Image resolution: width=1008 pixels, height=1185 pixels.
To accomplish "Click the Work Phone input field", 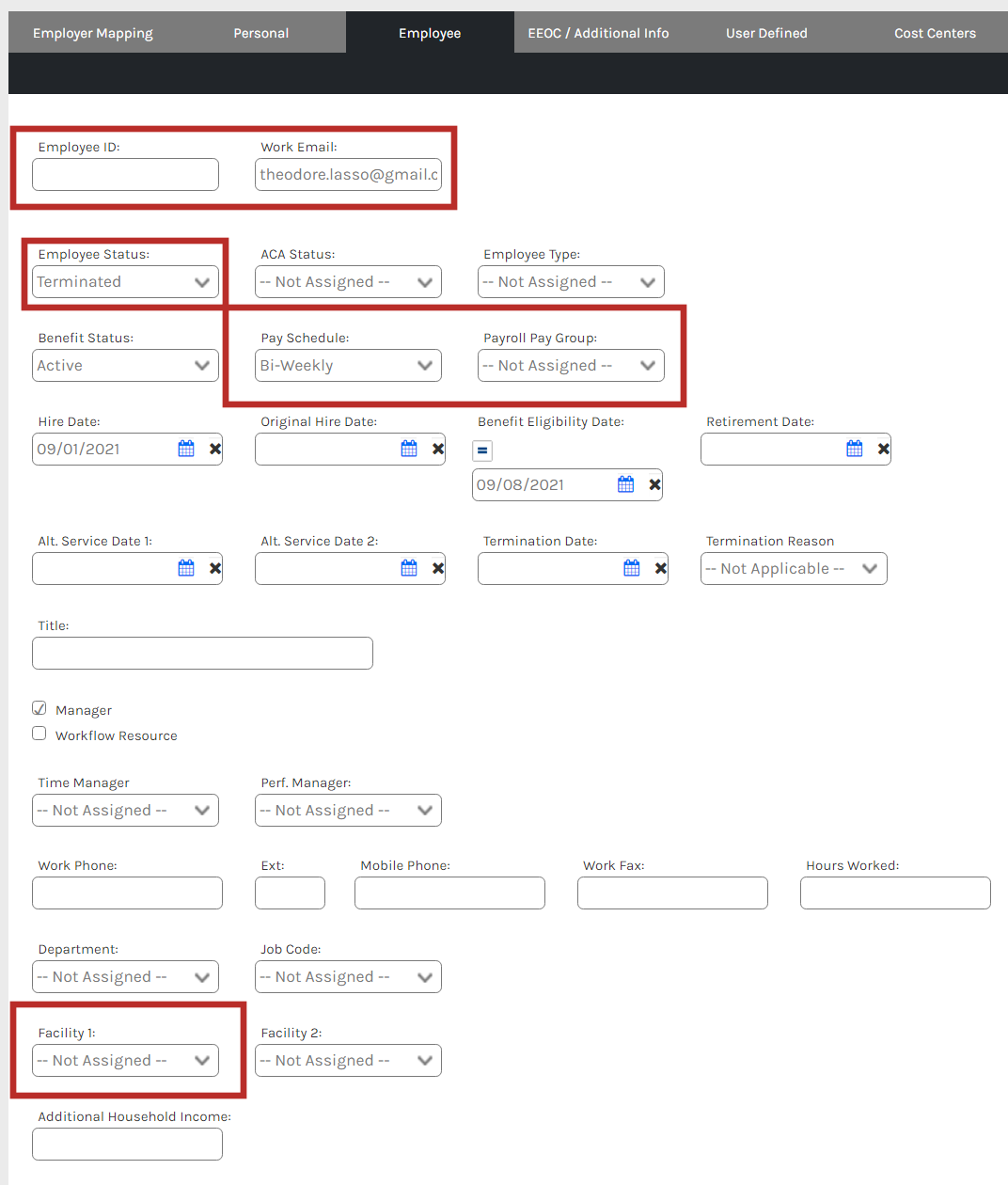I will (x=127, y=893).
